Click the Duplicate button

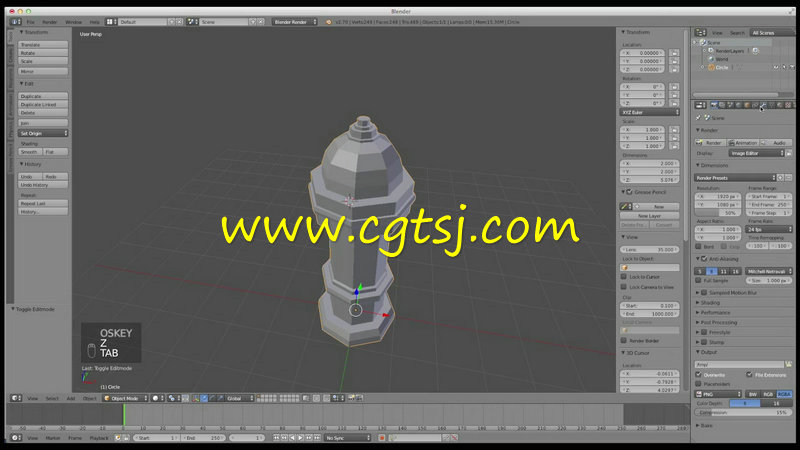coord(43,96)
